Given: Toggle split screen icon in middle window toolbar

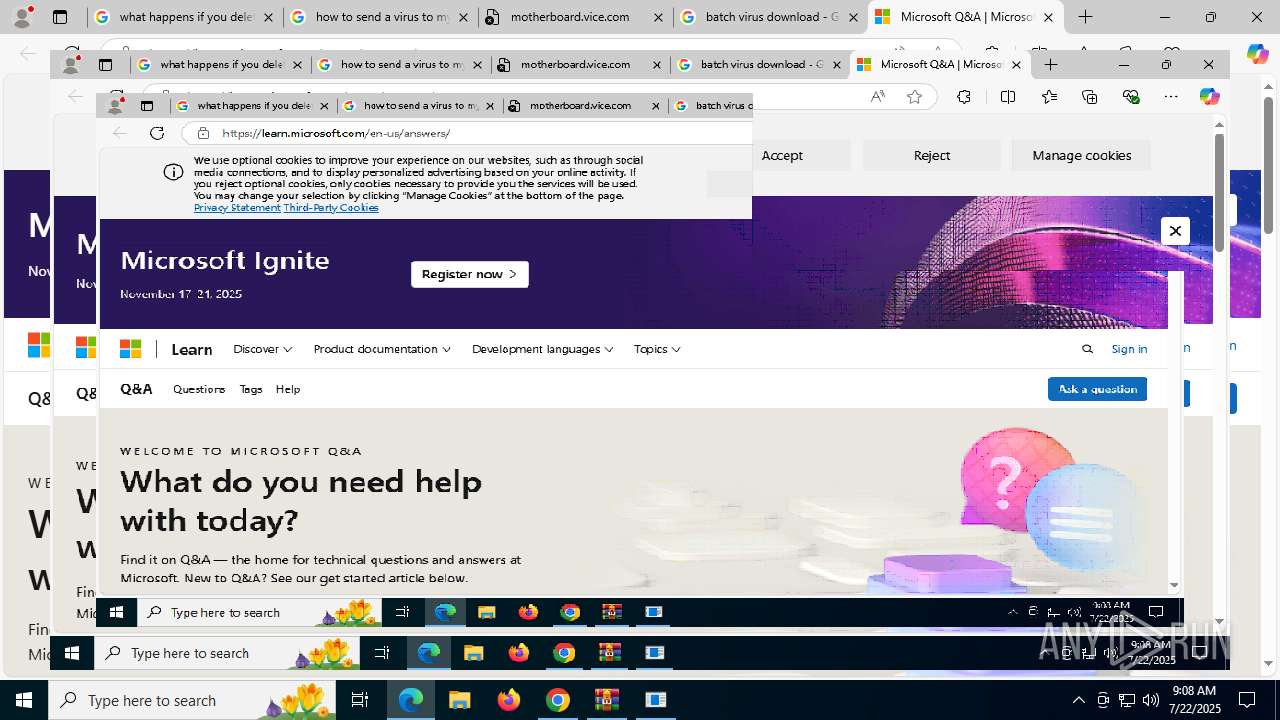Looking at the screenshot, I should 1008,96.
